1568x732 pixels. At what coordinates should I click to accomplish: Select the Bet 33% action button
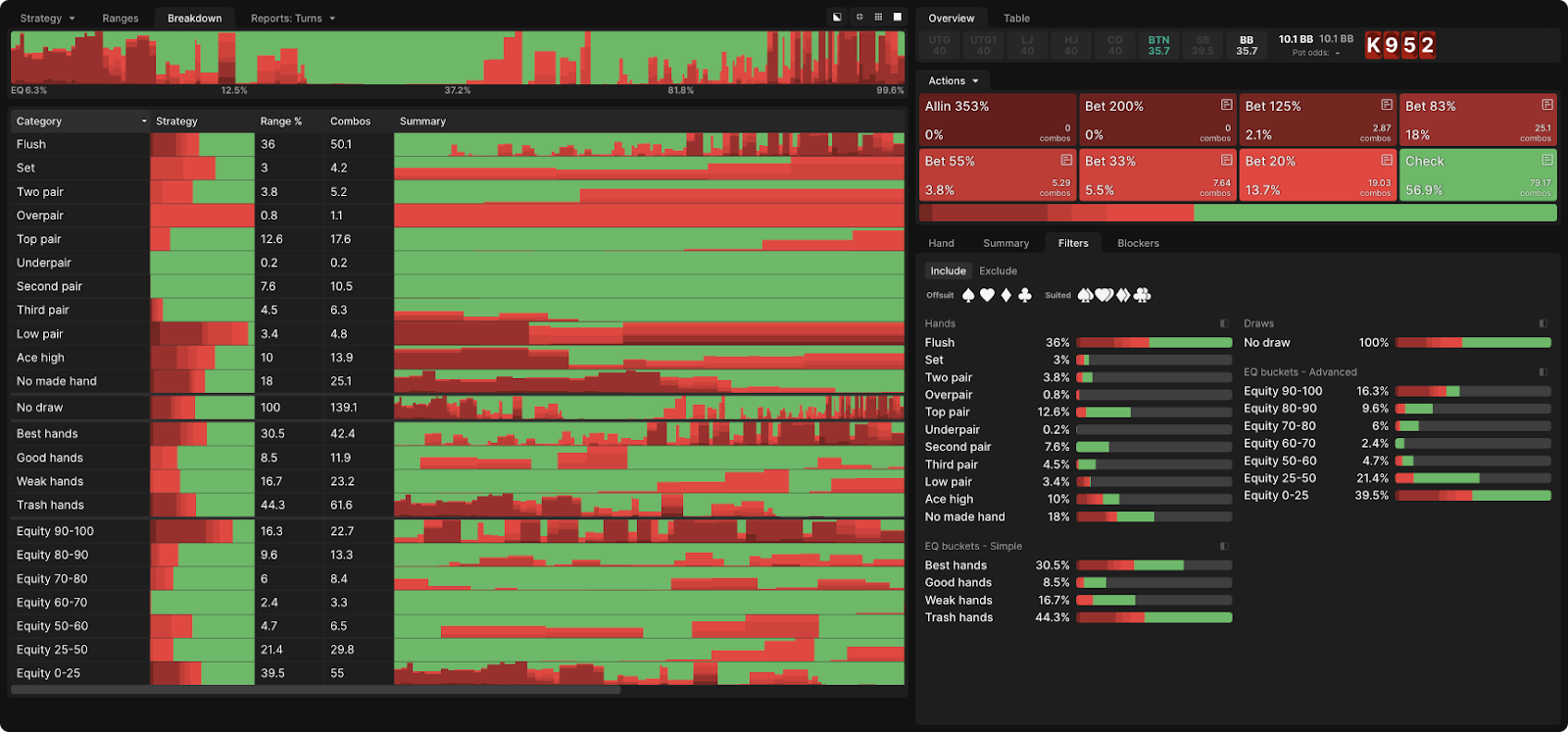1156,175
